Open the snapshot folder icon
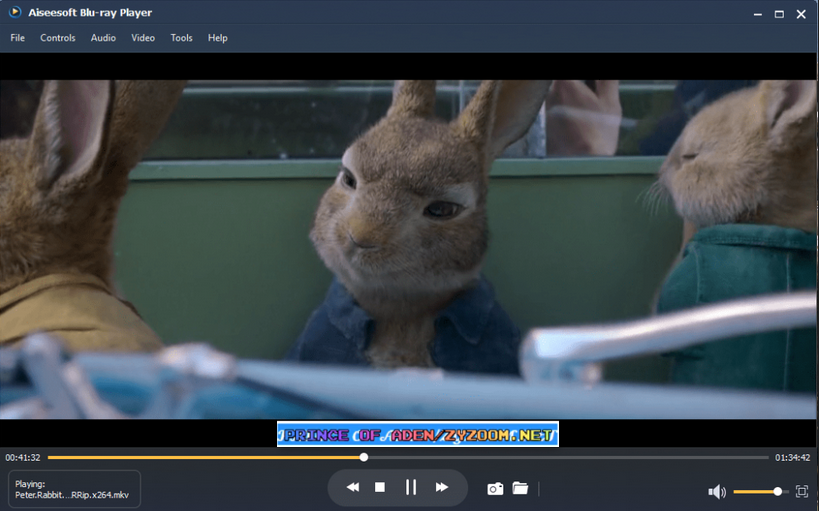This screenshot has height=511, width=819. click(x=520, y=488)
